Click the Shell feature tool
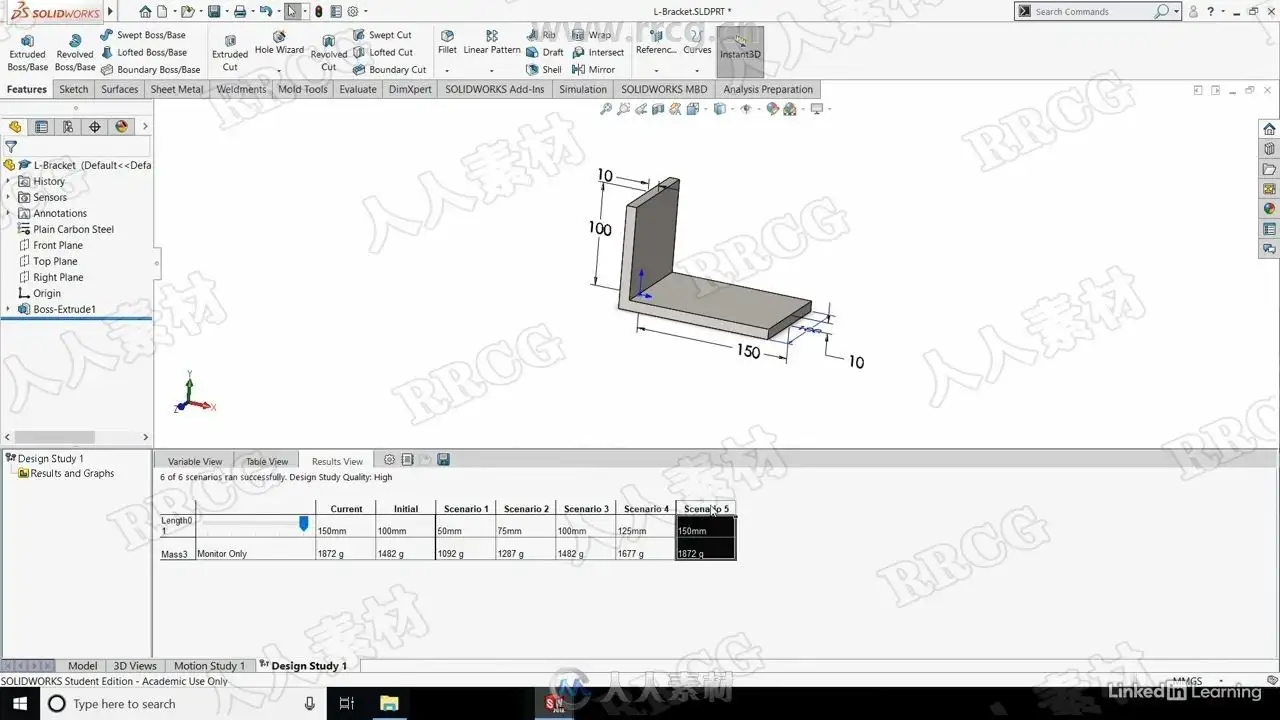The image size is (1280, 720). click(544, 70)
